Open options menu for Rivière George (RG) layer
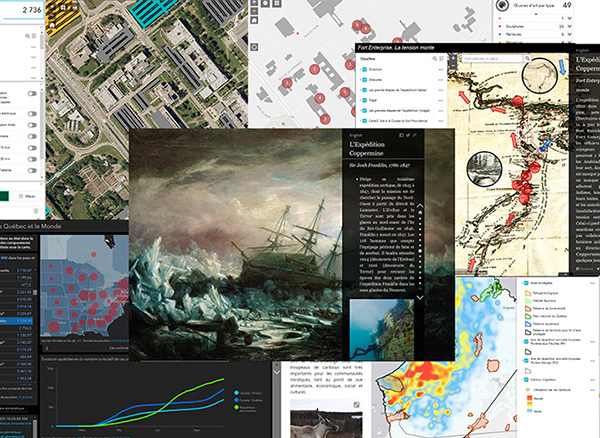The image size is (600, 438). [593, 360]
